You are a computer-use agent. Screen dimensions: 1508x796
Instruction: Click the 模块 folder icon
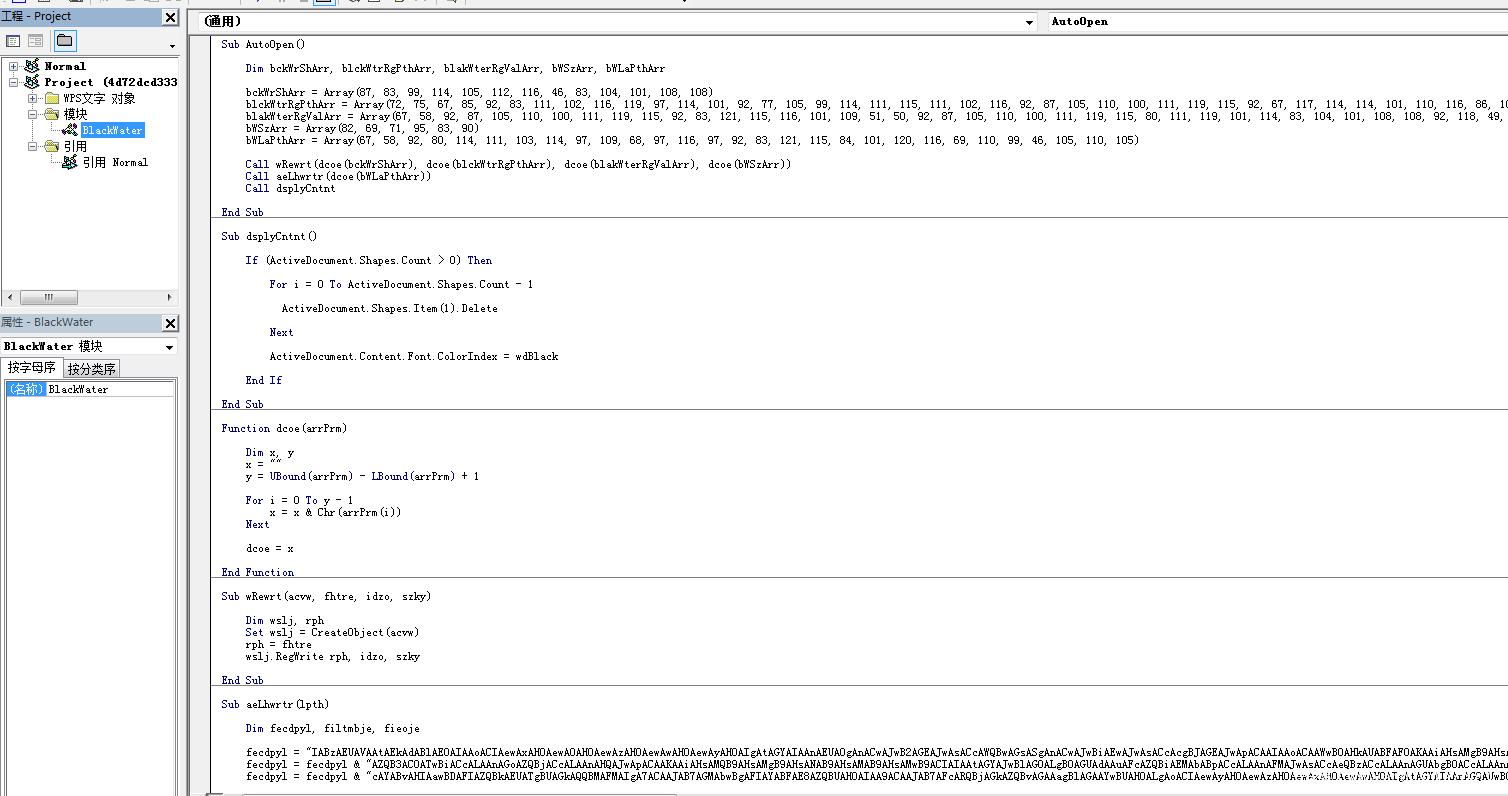tap(52, 114)
